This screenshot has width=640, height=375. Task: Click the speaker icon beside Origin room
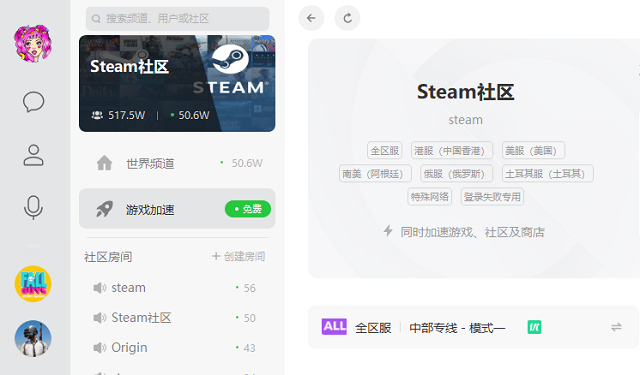click(100, 348)
